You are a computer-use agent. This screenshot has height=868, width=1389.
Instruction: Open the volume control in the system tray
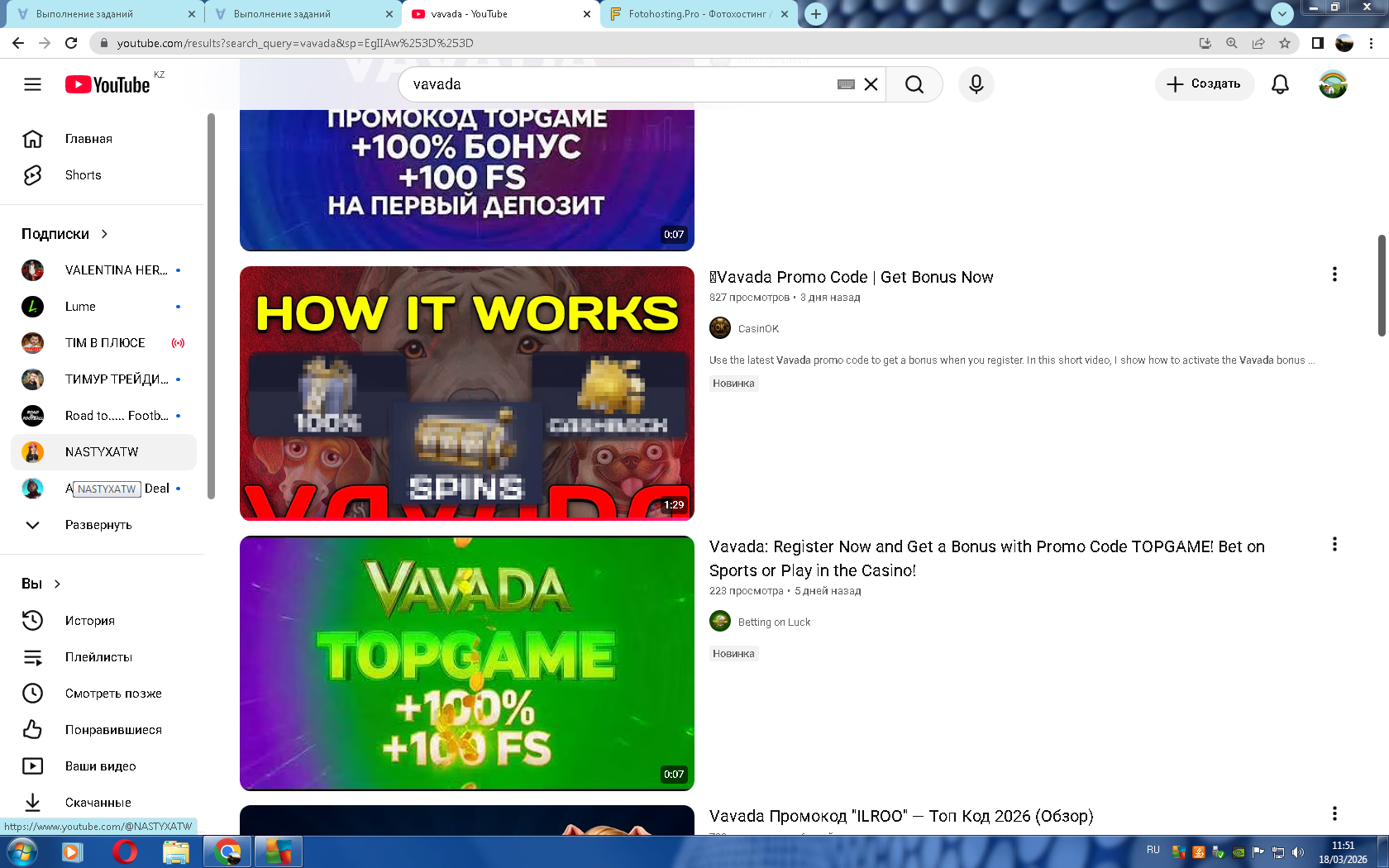click(x=1298, y=852)
